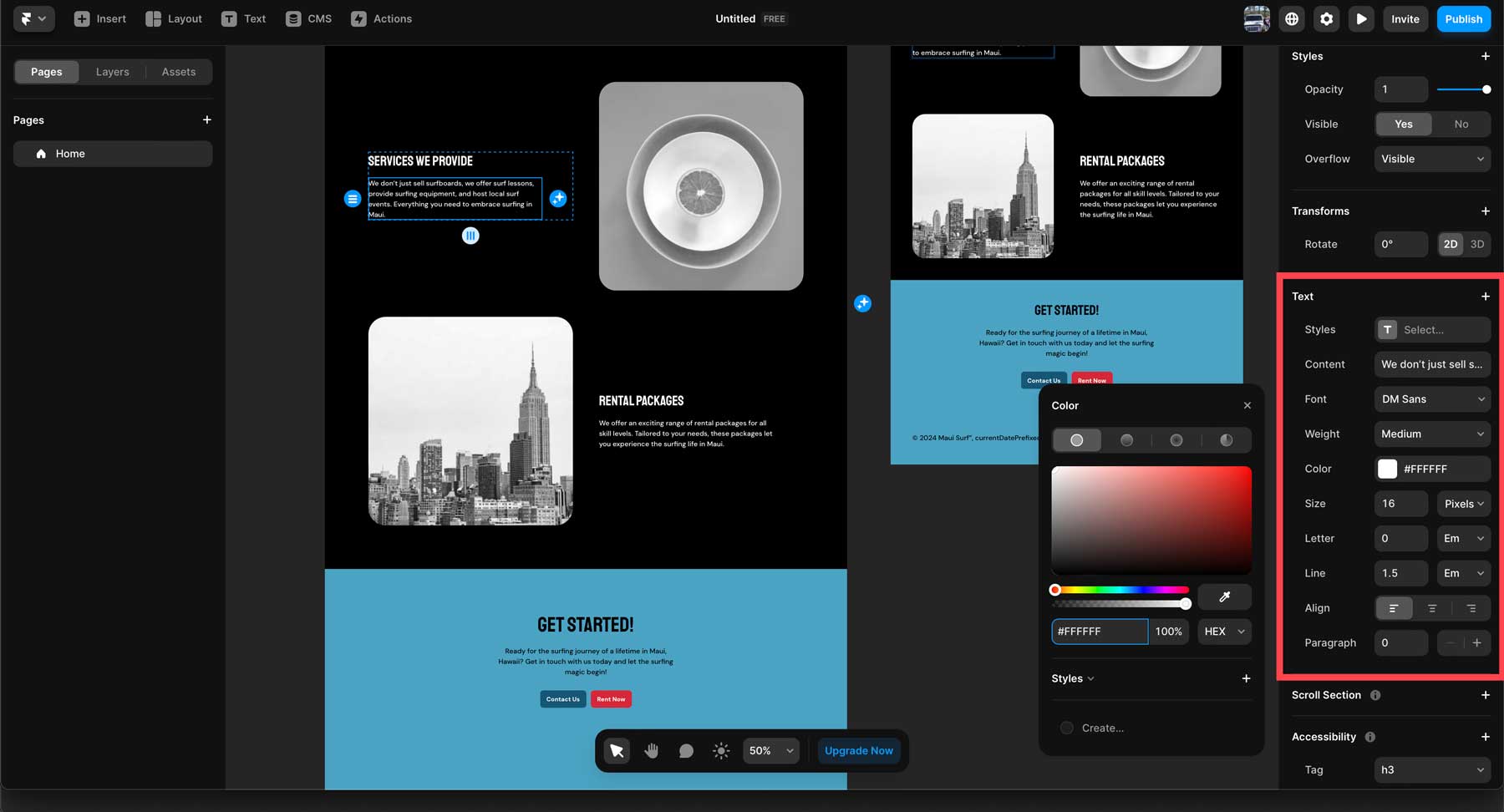Align text to the right

[1470, 608]
